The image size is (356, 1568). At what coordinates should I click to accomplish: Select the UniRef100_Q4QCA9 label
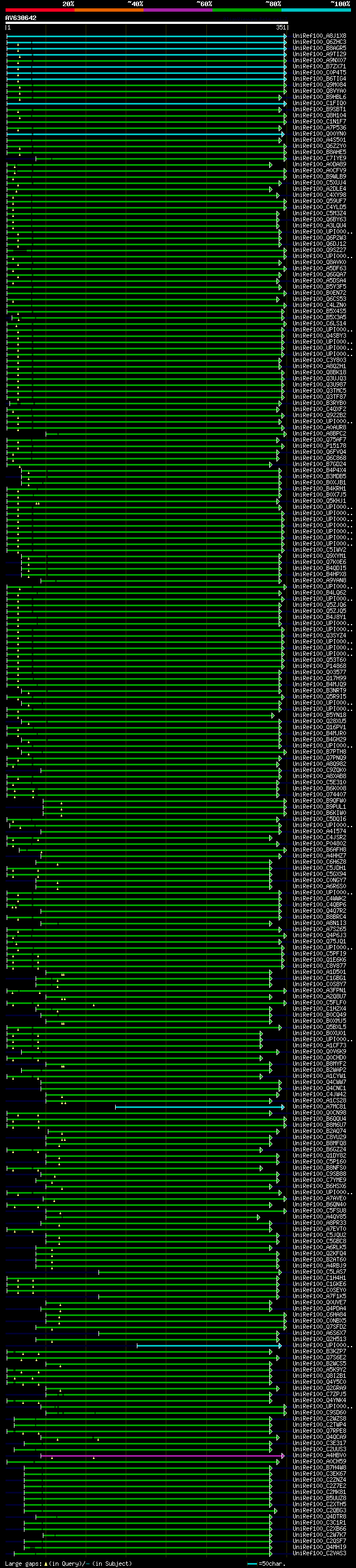pyautogui.click(x=319, y=1437)
